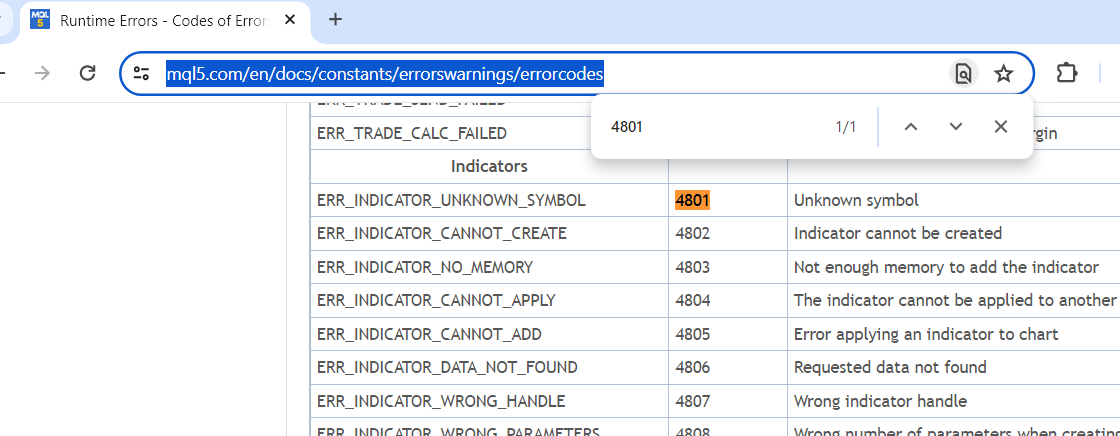Viewport: 1120px width, 436px height.
Task: Click code value 4802
Action: coord(693,234)
